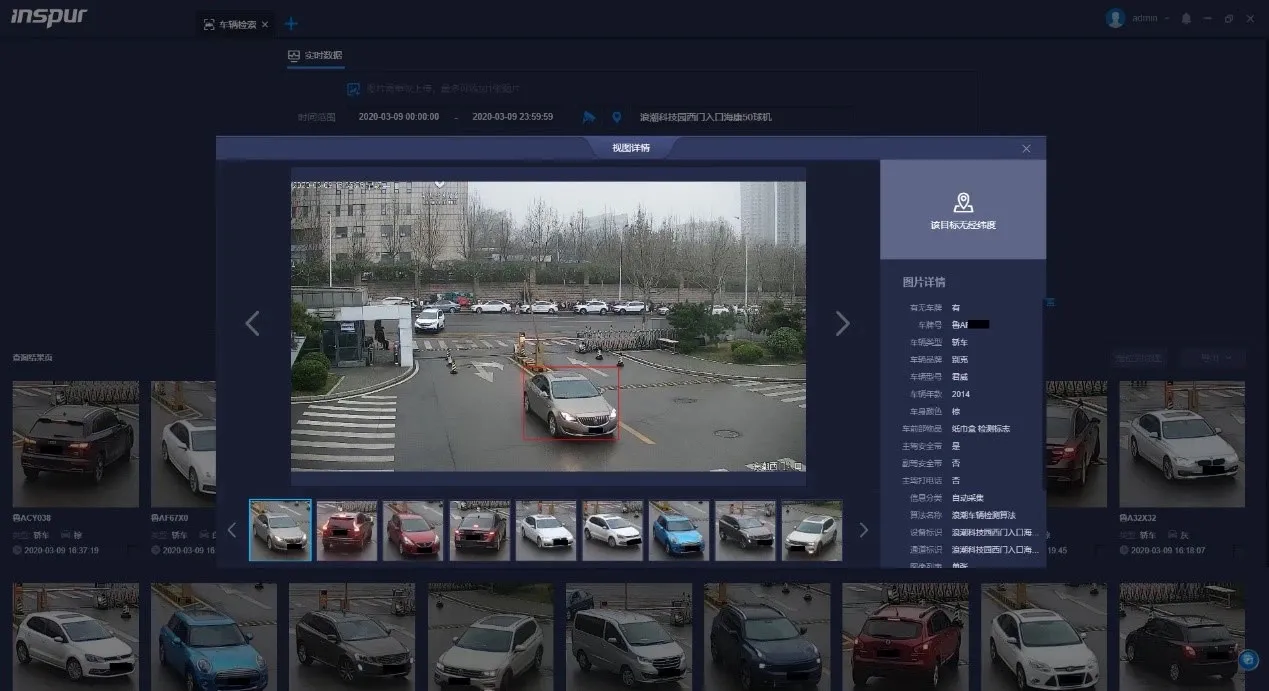Screen dimensions: 1269x691
Task: Open dark SUV result with orange barrier in bottom row
Action: pyautogui.click(x=352, y=636)
